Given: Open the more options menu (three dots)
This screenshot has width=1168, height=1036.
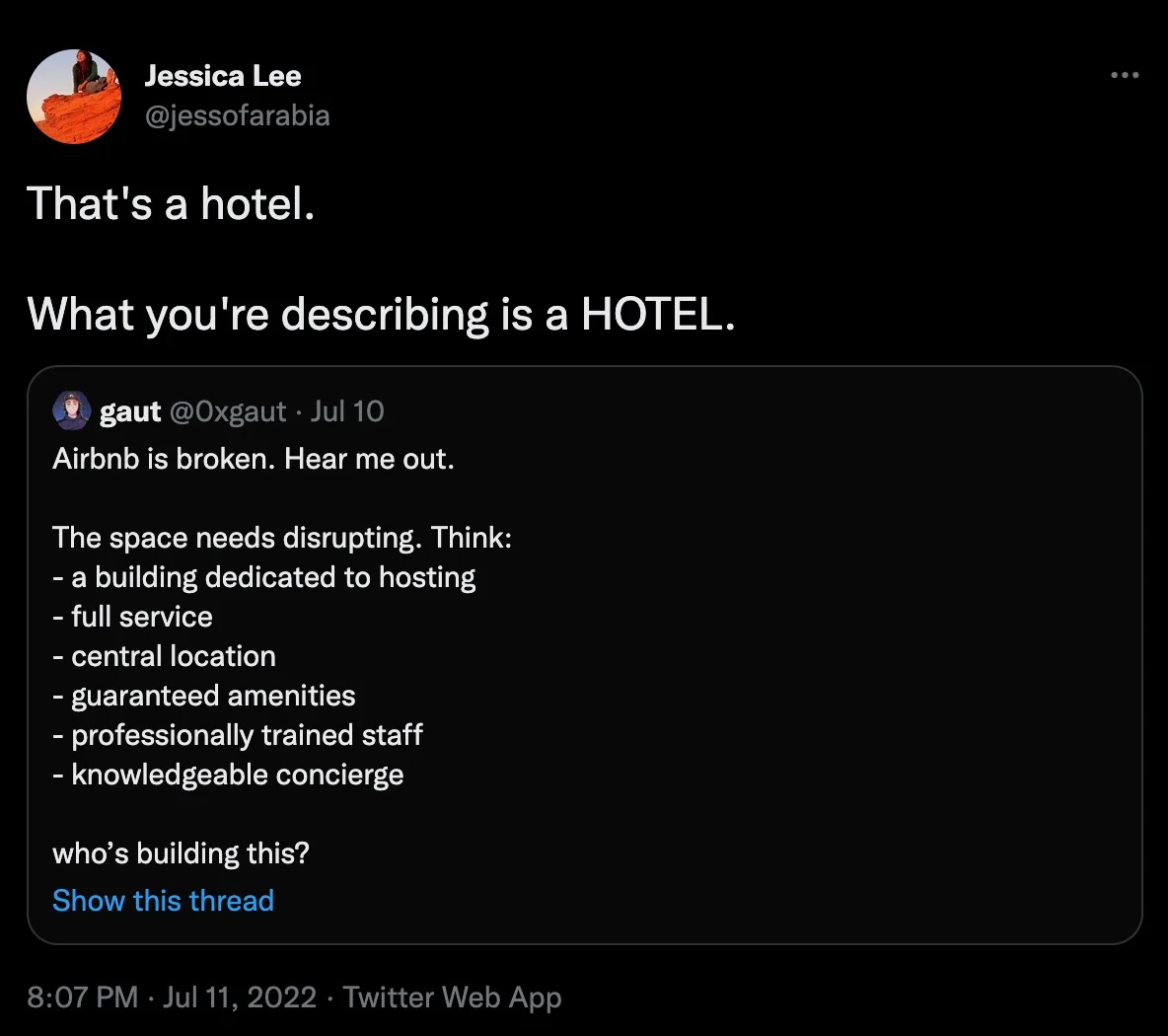Looking at the screenshot, I should 1124,75.
